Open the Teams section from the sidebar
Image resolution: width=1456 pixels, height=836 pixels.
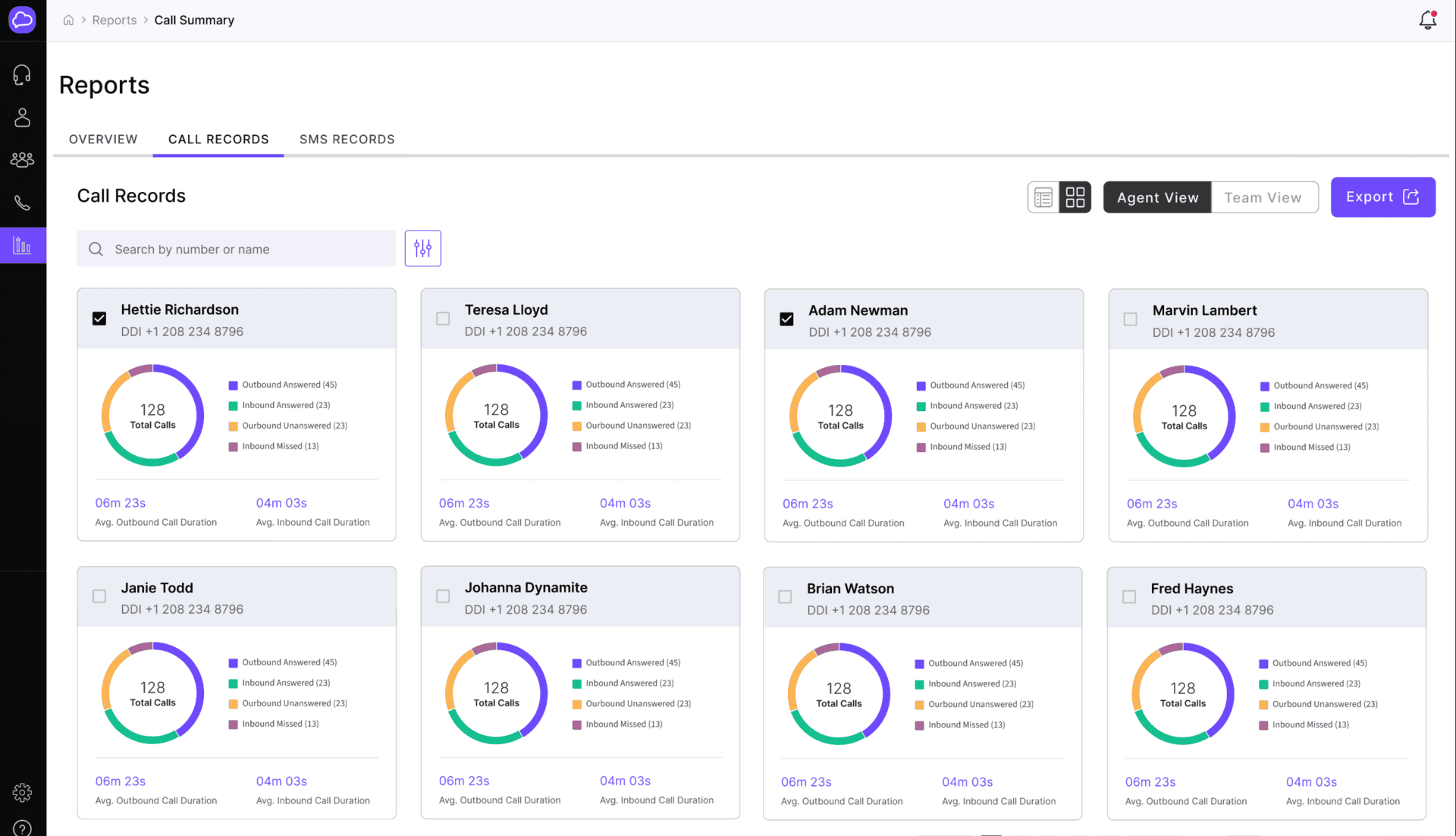[x=23, y=159]
